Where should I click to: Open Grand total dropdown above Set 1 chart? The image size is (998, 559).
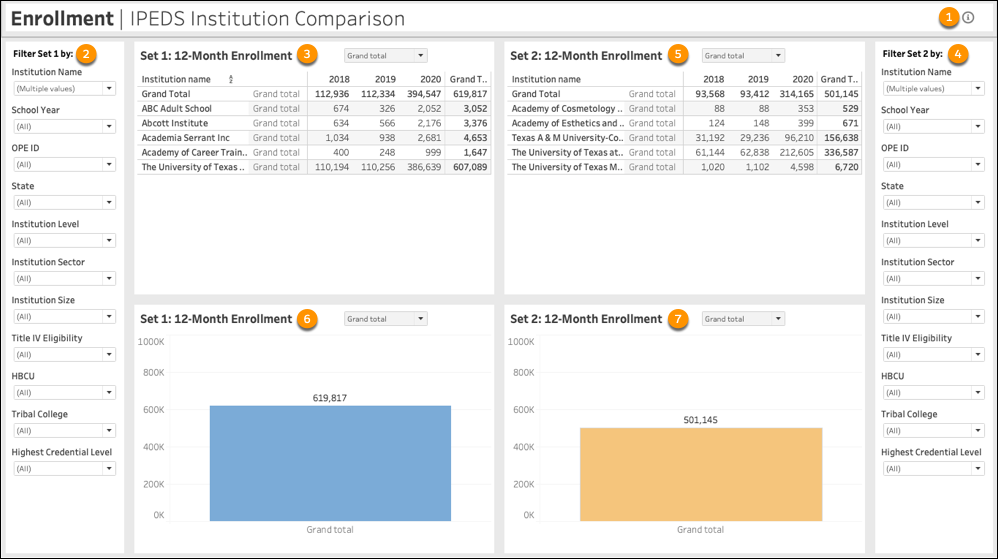pyautogui.click(x=386, y=319)
